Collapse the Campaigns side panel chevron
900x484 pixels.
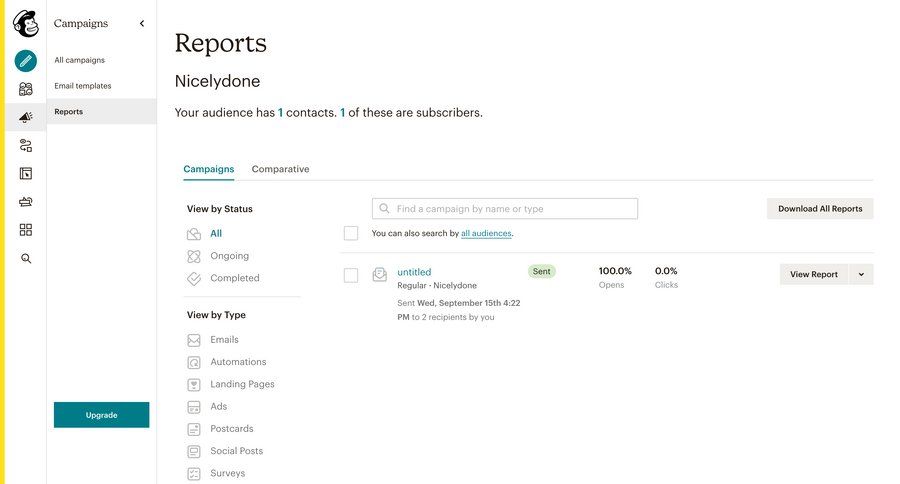pos(142,24)
